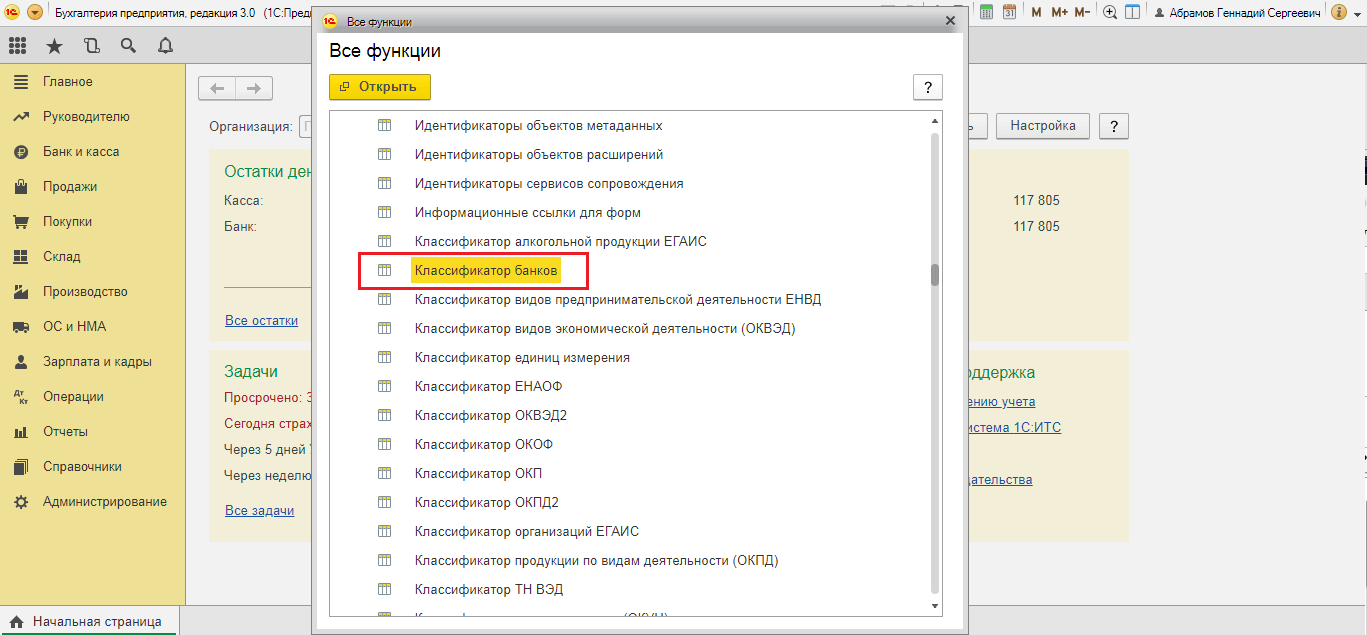Select Классификатор единиц измерения row
Screen dimensions: 1367x635
click(x=522, y=358)
